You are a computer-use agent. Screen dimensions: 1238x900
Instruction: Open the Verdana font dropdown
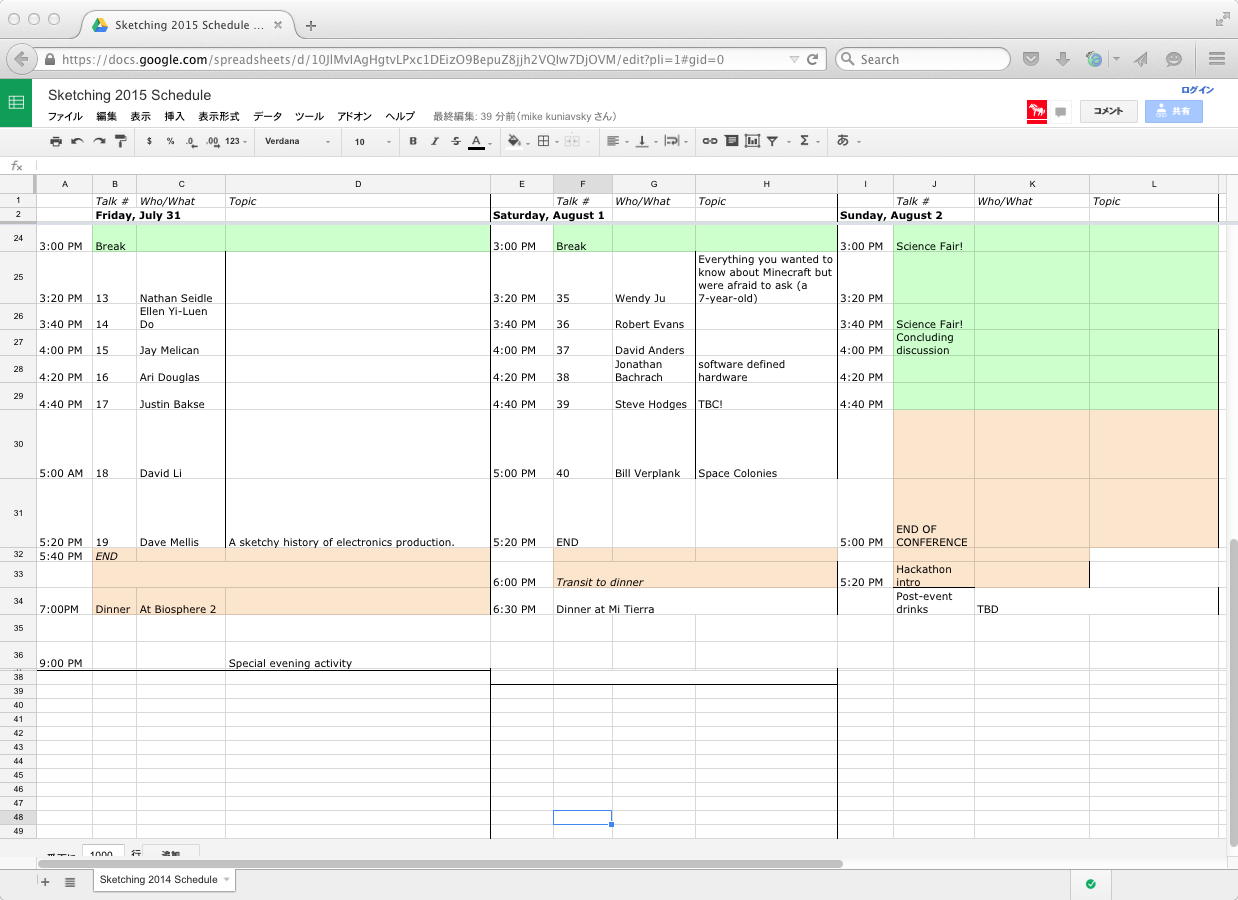tap(297, 142)
